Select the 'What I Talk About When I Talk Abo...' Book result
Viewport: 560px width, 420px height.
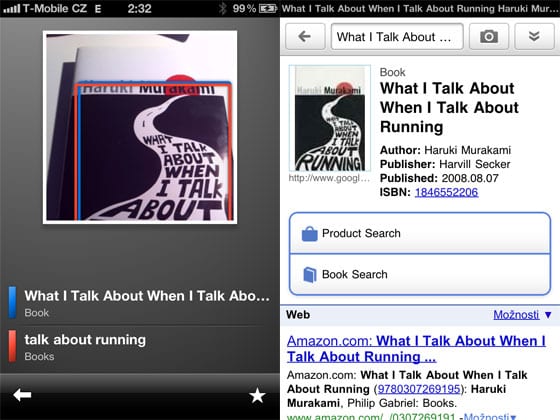coord(140,302)
